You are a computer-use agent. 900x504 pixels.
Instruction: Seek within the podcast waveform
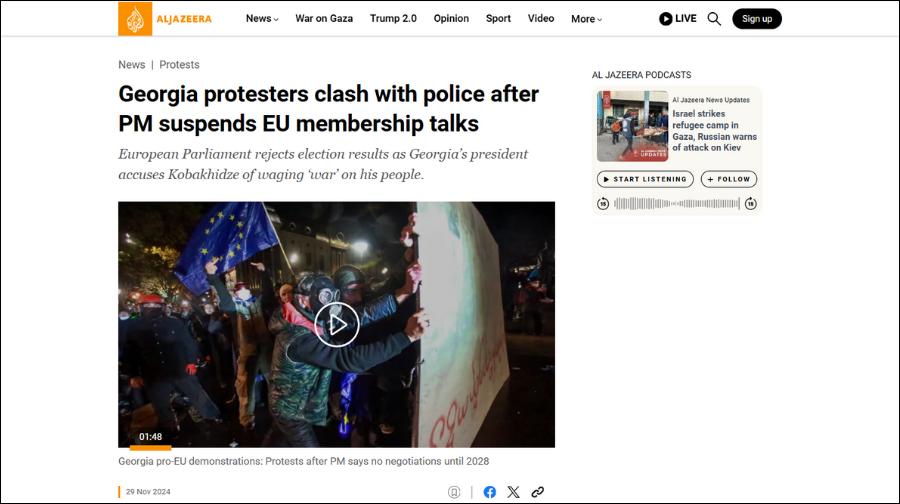pos(677,203)
